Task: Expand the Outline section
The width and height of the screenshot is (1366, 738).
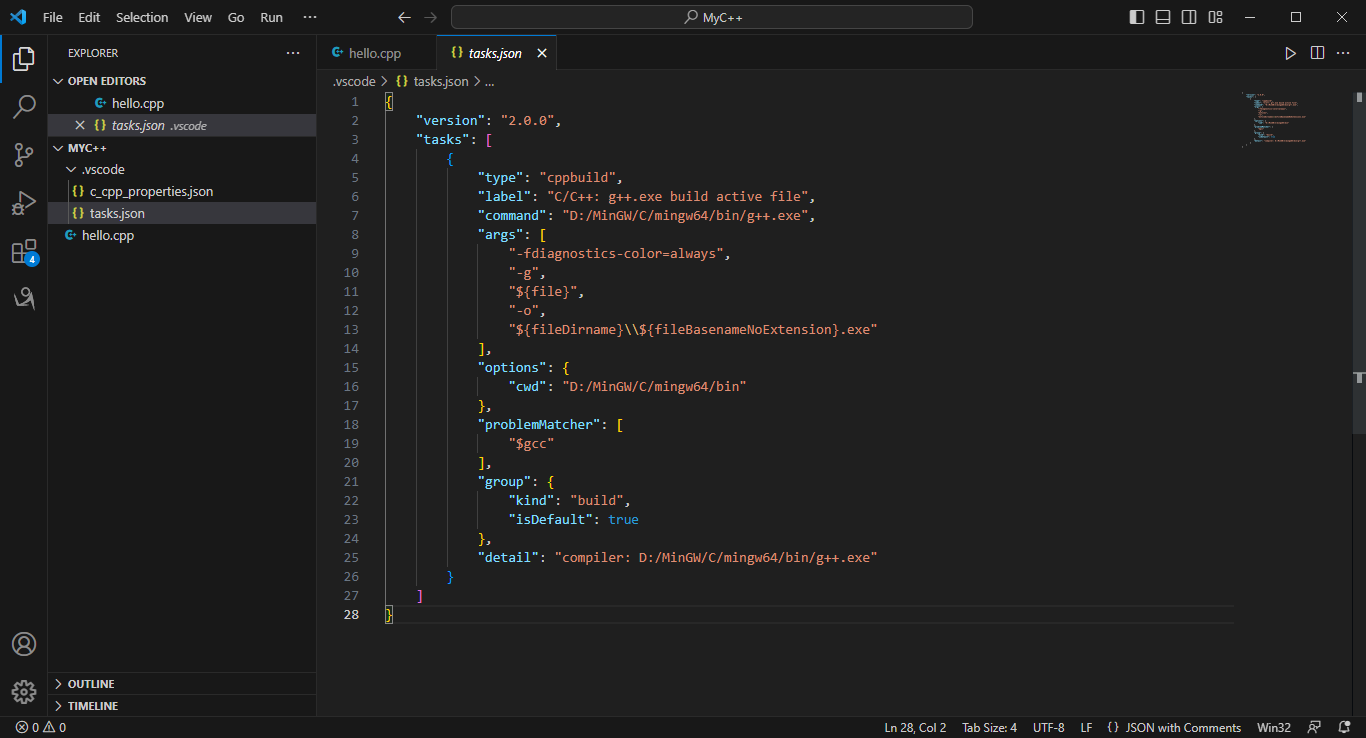Action: (91, 684)
